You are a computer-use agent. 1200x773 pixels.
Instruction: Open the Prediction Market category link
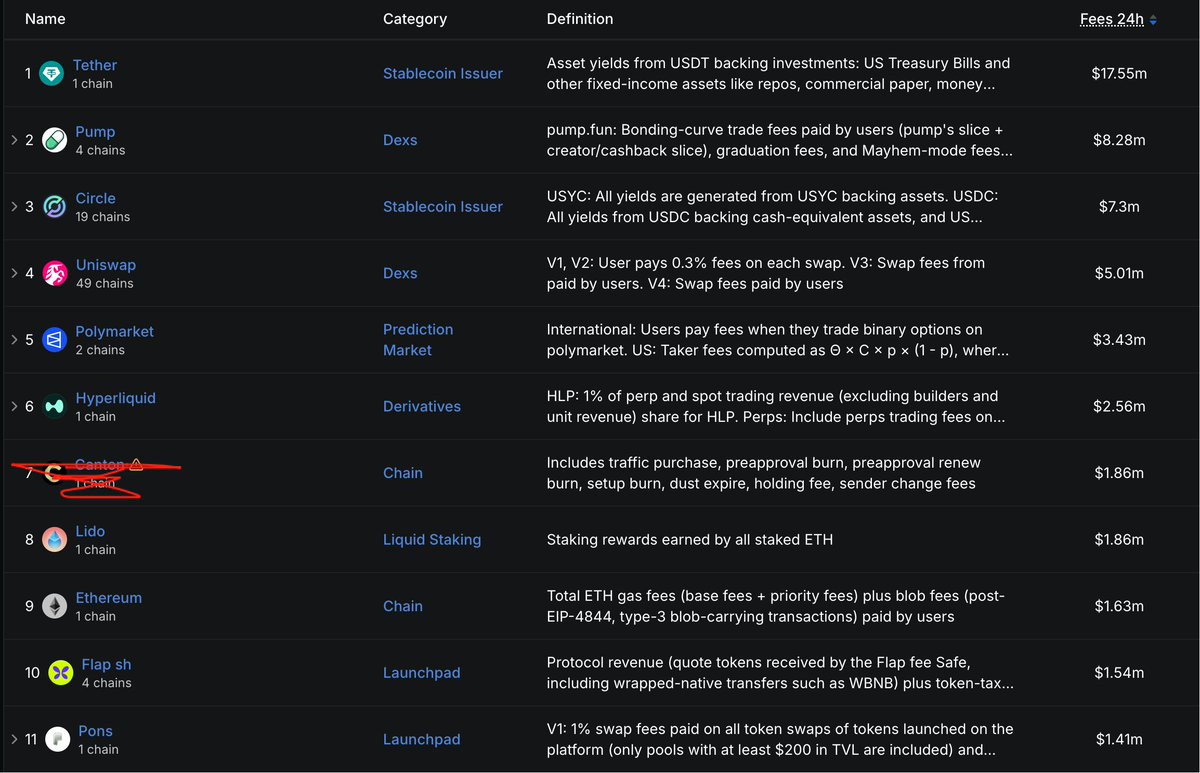coord(418,340)
